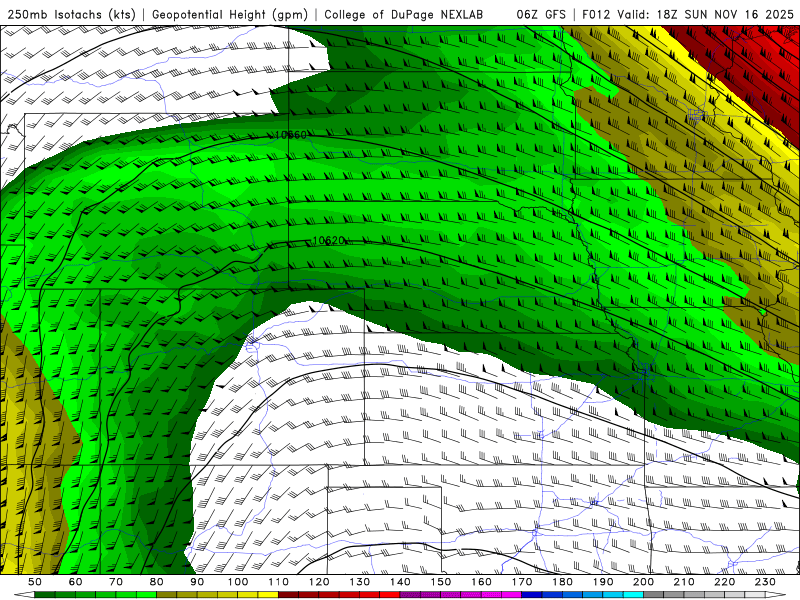The height and width of the screenshot is (600, 800).
Task: Click the '06Z GFS' model run label
Action: tap(541, 14)
